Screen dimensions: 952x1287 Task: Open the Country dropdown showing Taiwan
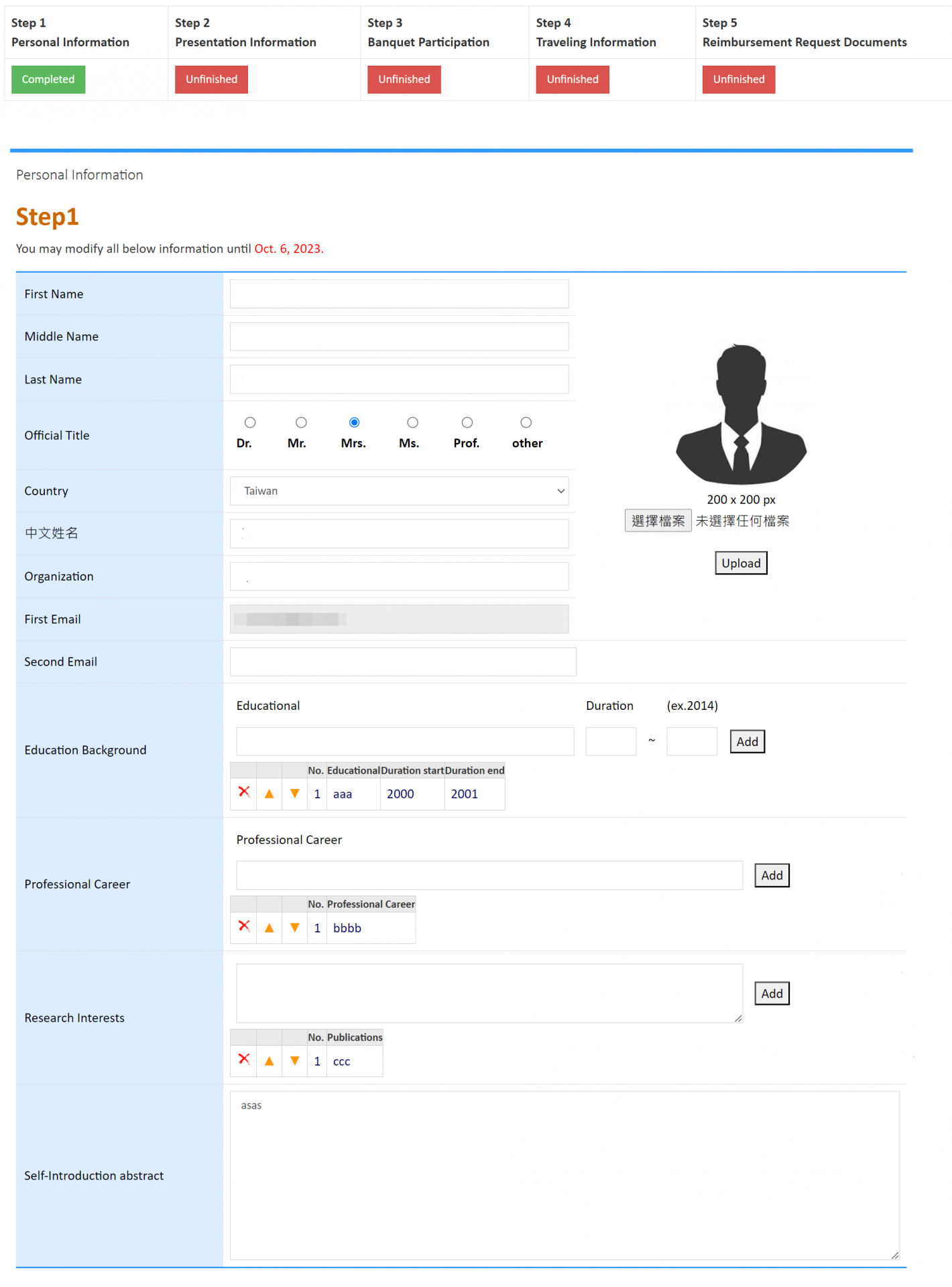pos(399,491)
